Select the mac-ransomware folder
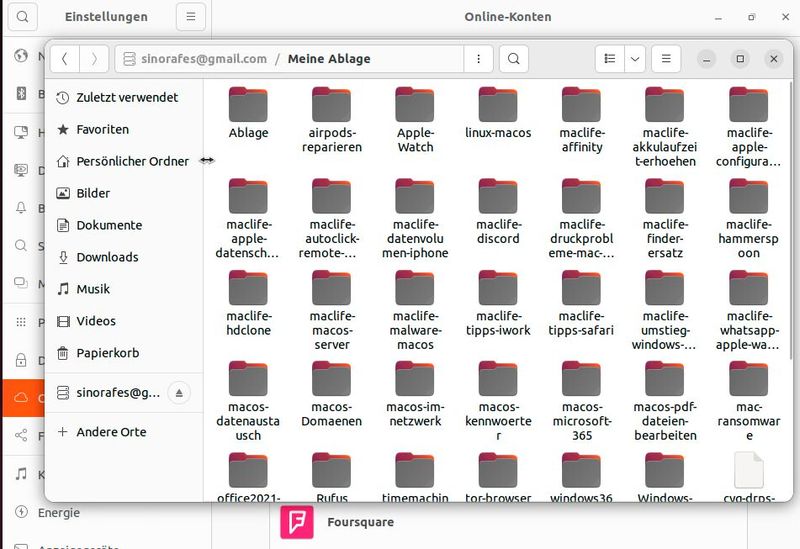 tap(748, 401)
